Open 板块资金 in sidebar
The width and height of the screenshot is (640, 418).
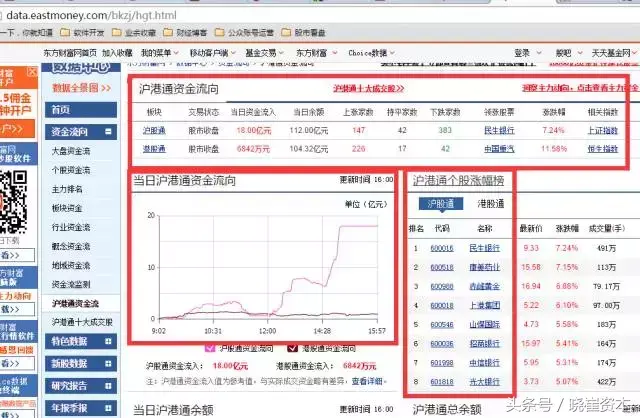coord(67,208)
